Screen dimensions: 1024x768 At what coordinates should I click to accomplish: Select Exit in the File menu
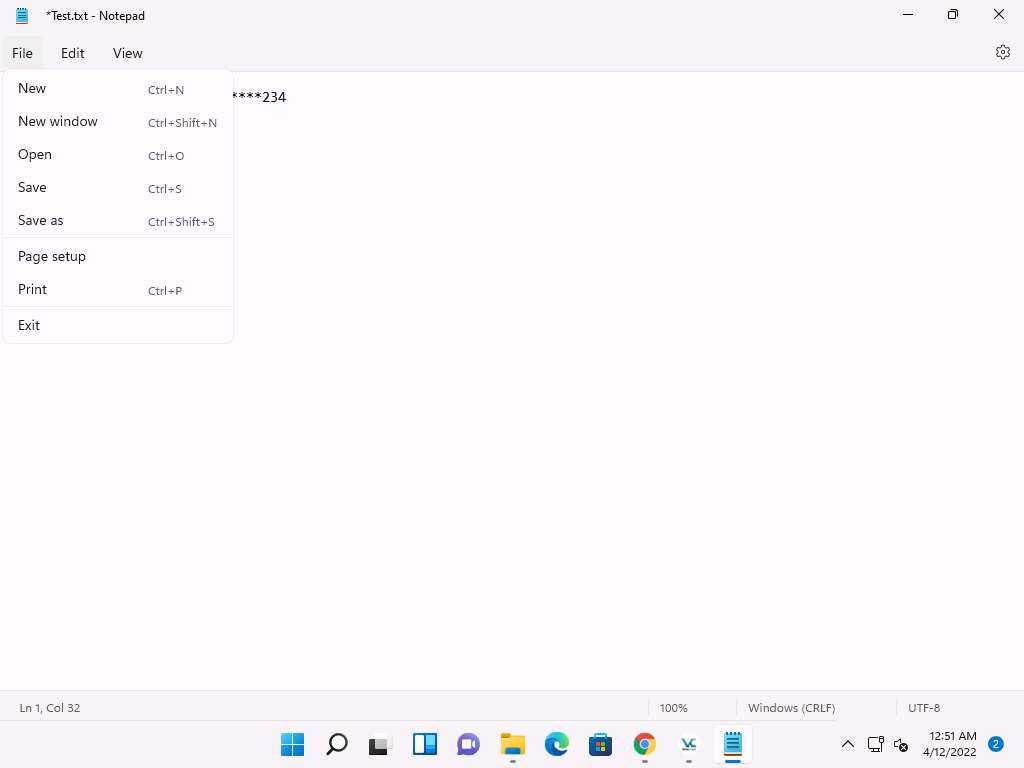coord(29,326)
